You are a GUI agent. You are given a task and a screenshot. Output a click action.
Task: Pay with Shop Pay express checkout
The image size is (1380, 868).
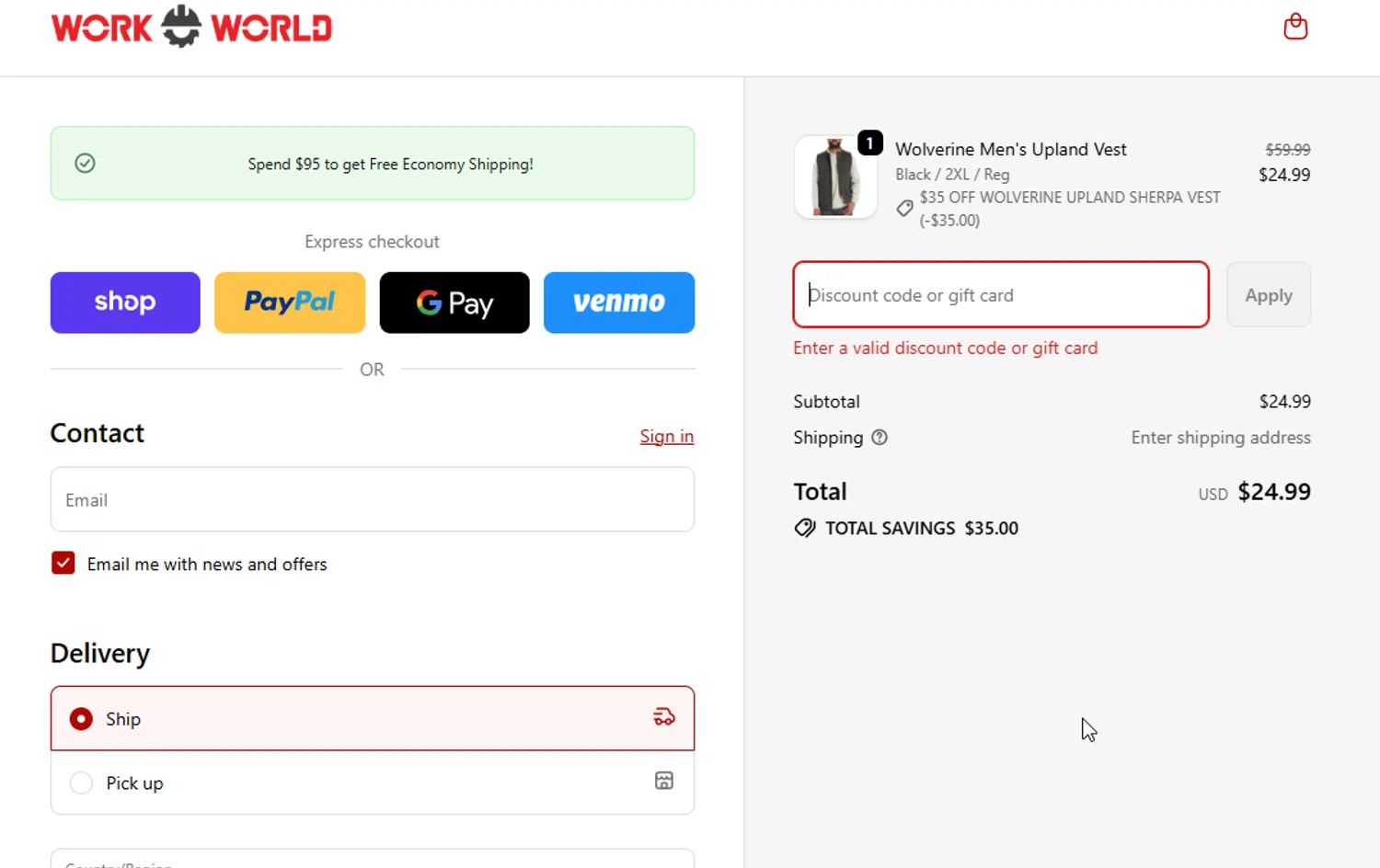[125, 303]
